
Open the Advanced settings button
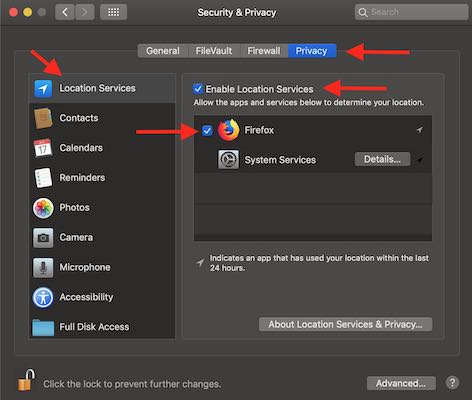[401, 383]
